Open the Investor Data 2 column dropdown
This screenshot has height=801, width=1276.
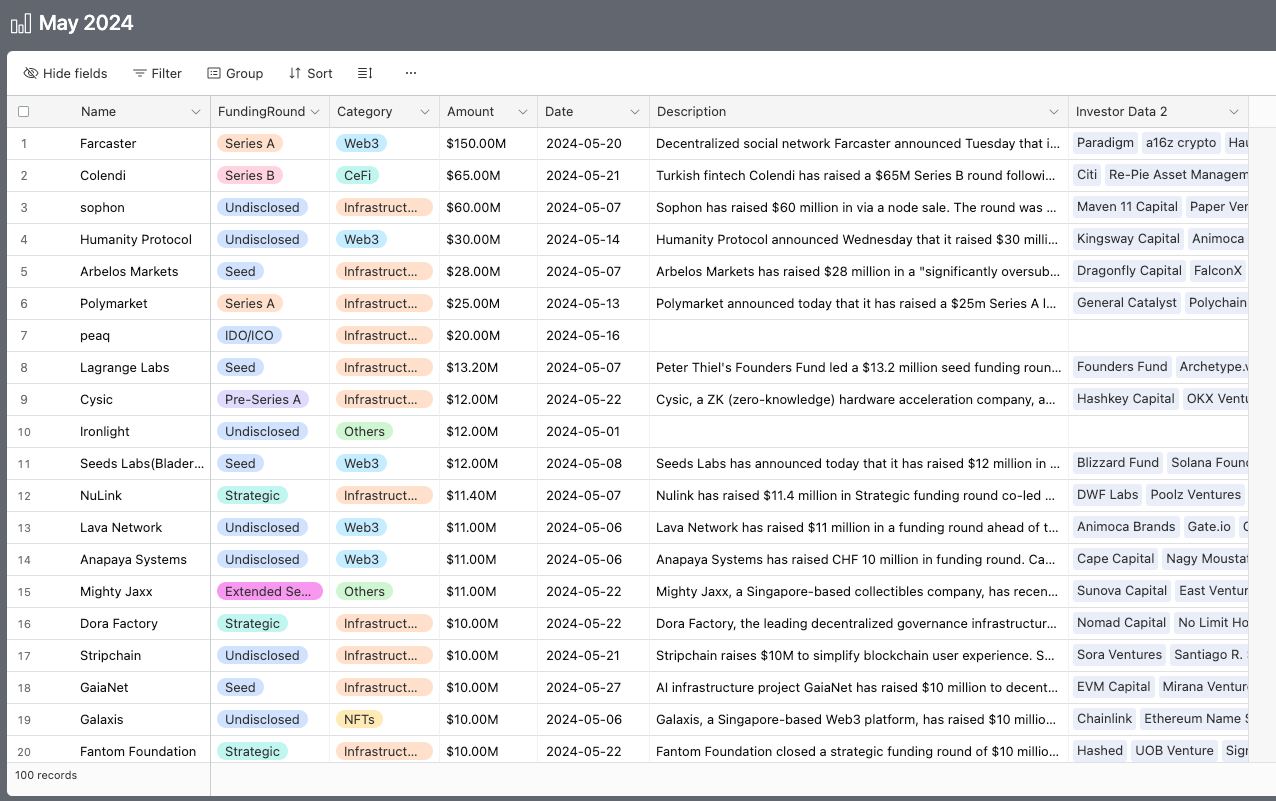[1235, 111]
